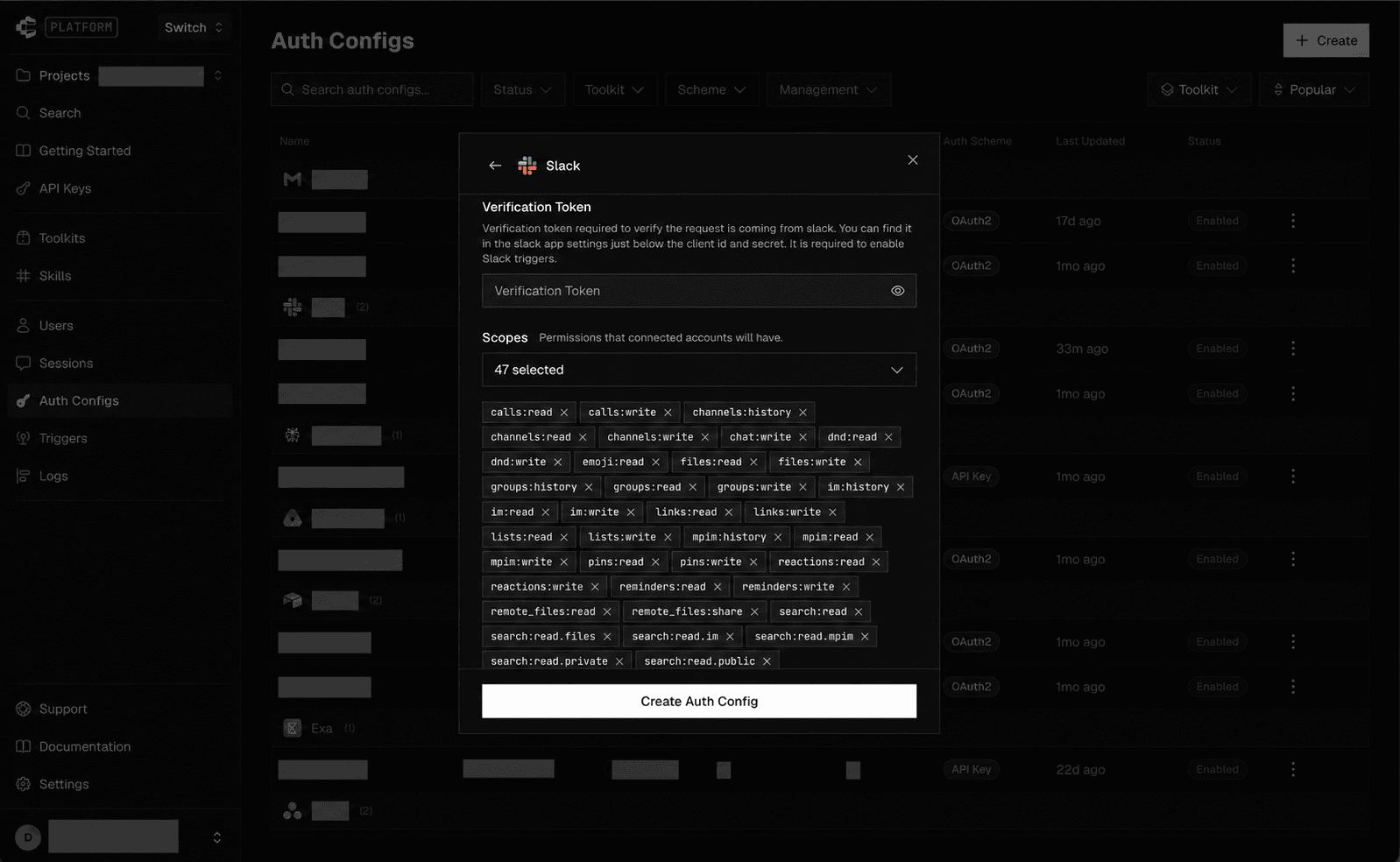This screenshot has width=1400, height=862.
Task: Open row actions menu for 22d ago row
Action: point(1293,769)
